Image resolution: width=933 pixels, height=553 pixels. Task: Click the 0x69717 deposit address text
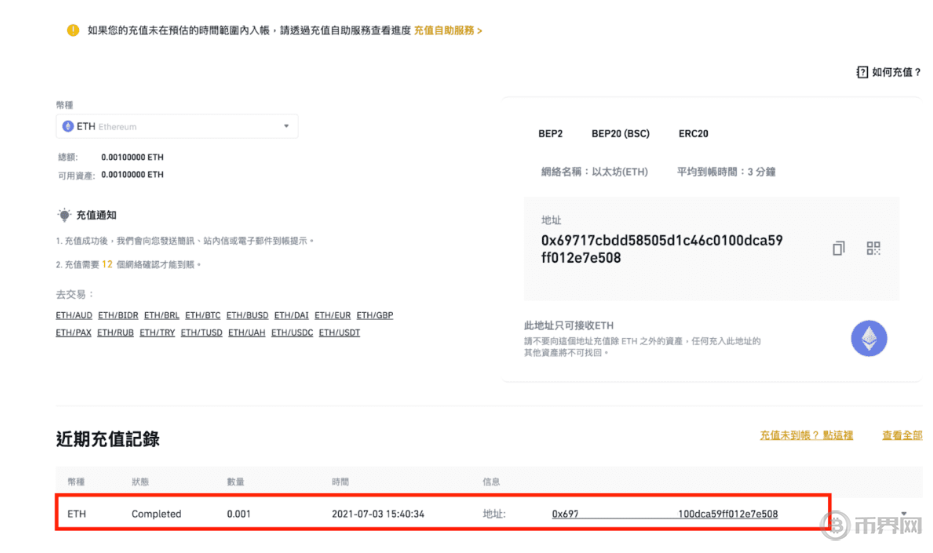click(x=661, y=249)
